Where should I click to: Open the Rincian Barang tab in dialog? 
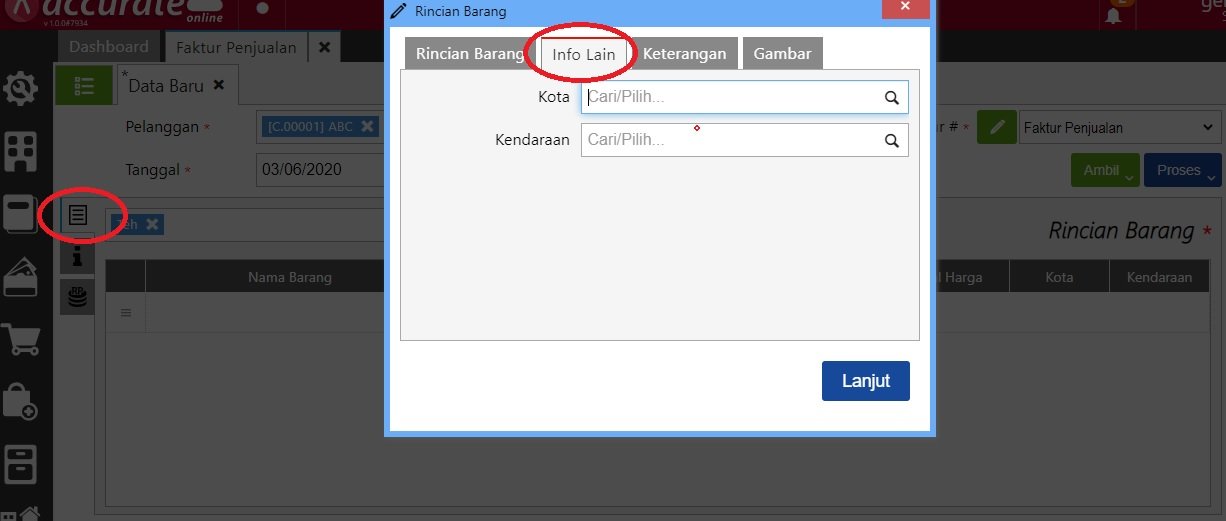pos(469,54)
